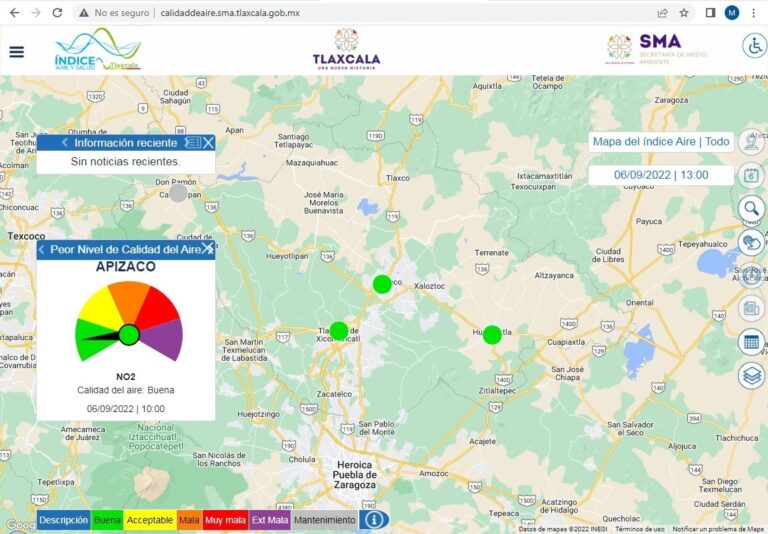Close the Peor Nivel de Calidad panel
Image resolution: width=768 pixels, height=534 pixels.
pyautogui.click(x=208, y=248)
